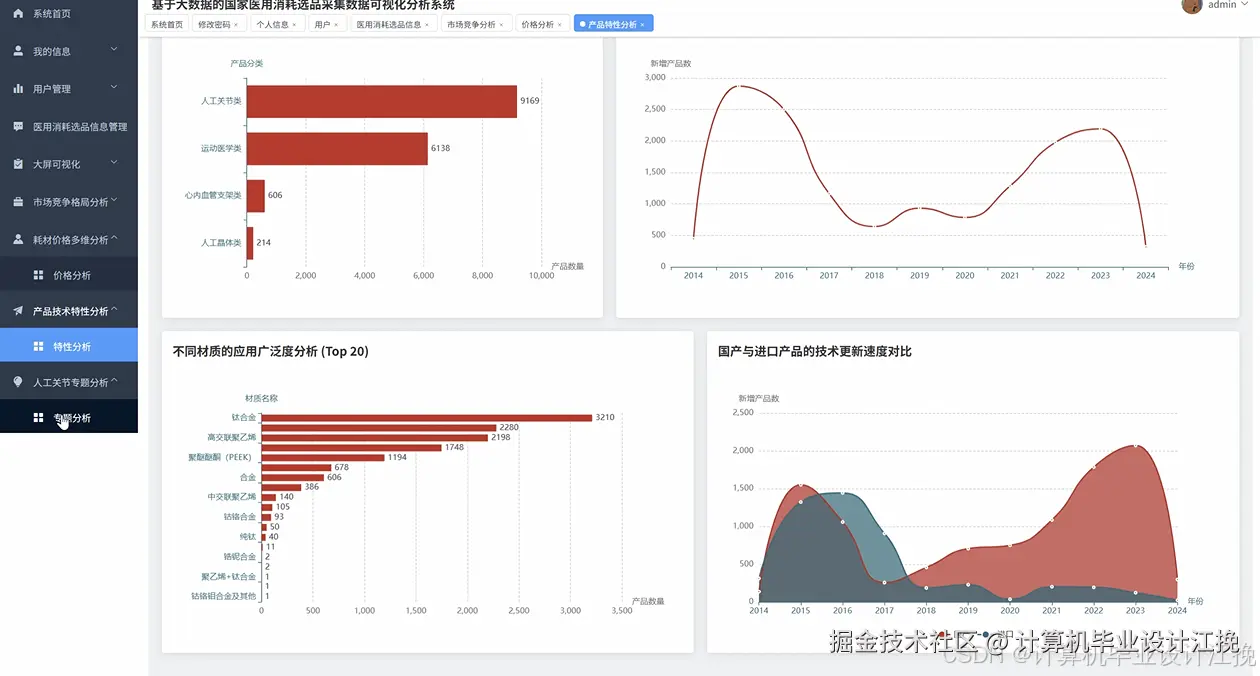Click the bar-chart icon beside 用户管理
Screen dimensions: 1260x676
18,89
